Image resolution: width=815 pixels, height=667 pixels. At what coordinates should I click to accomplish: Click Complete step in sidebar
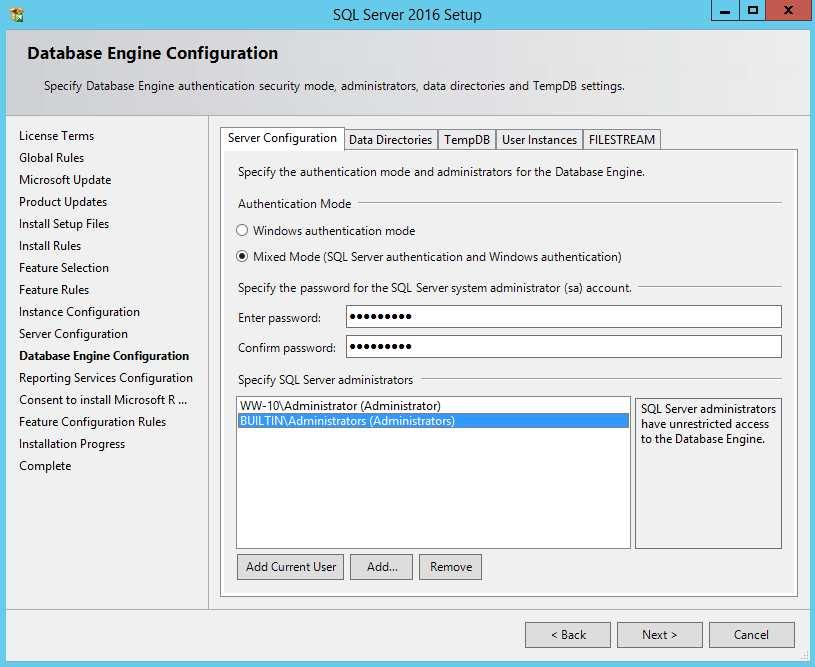(x=45, y=466)
